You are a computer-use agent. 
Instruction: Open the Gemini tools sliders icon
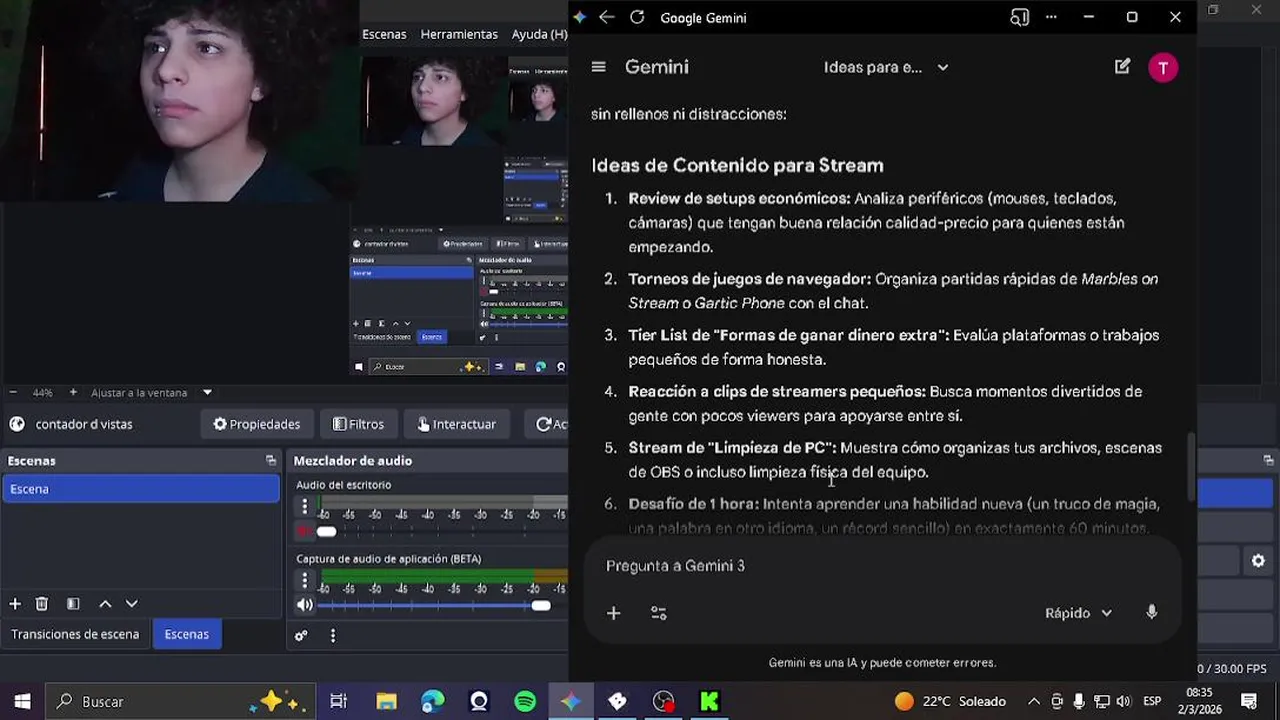658,613
